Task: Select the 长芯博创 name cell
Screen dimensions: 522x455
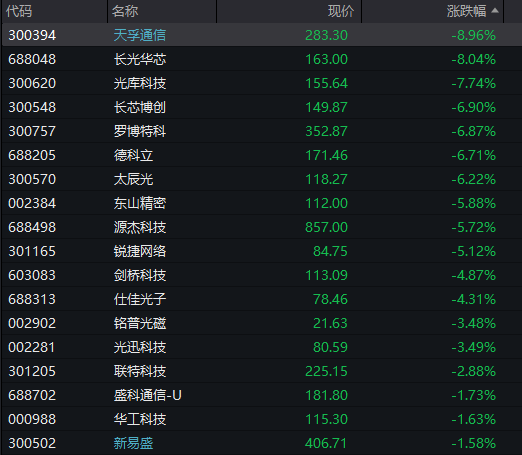Action: [140, 107]
